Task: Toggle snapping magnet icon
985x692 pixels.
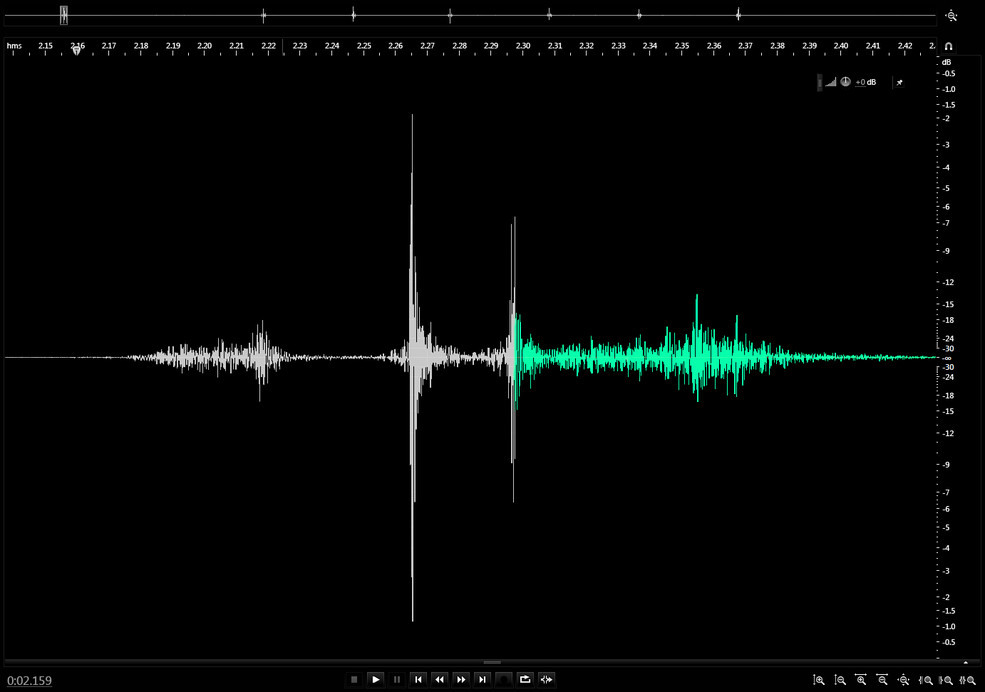Action: pyautogui.click(x=949, y=46)
